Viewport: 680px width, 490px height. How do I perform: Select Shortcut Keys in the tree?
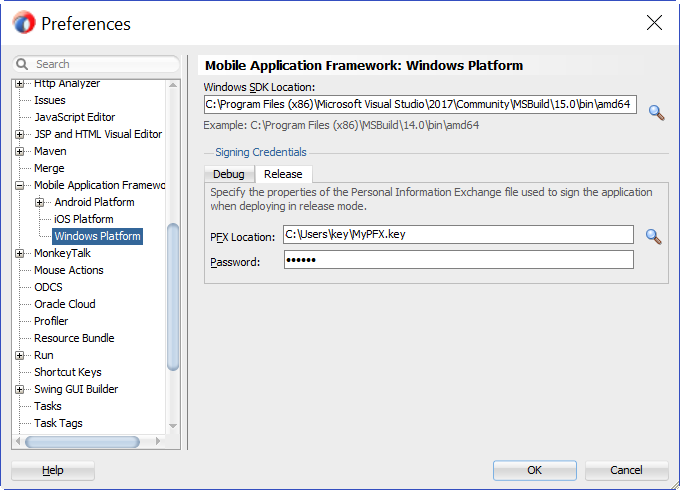(x=68, y=372)
